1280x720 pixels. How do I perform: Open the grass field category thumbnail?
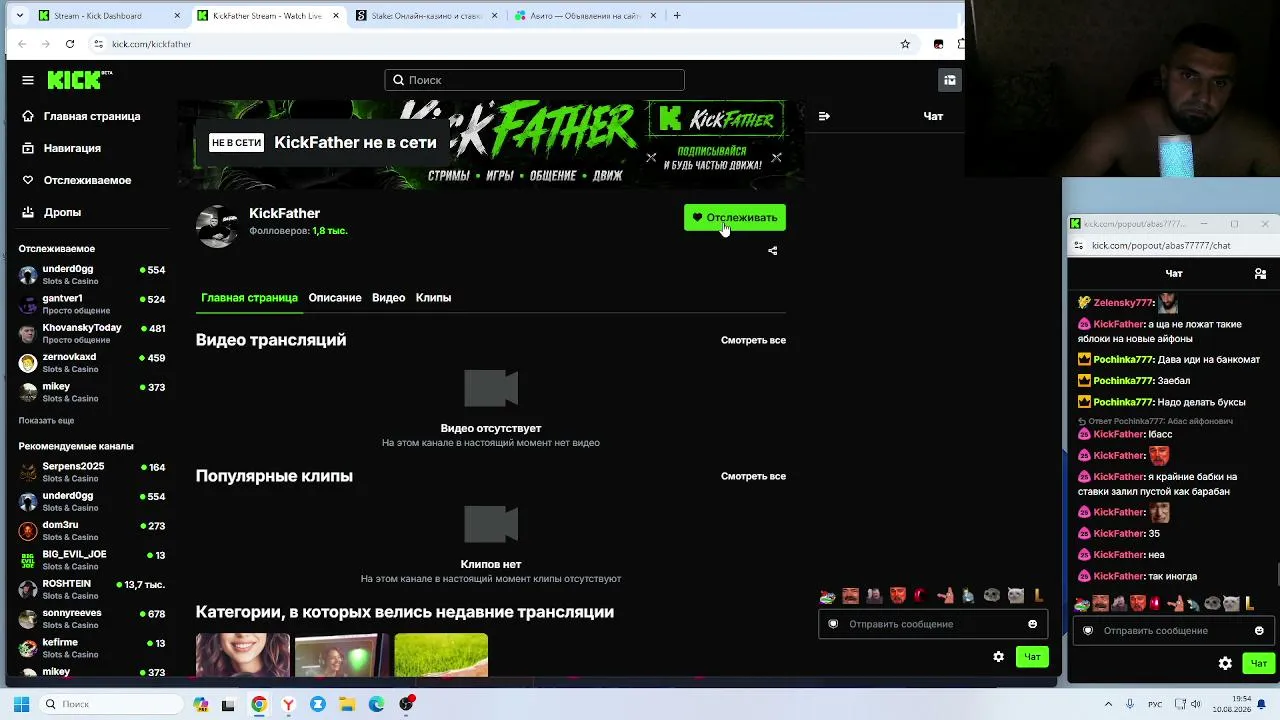click(441, 655)
